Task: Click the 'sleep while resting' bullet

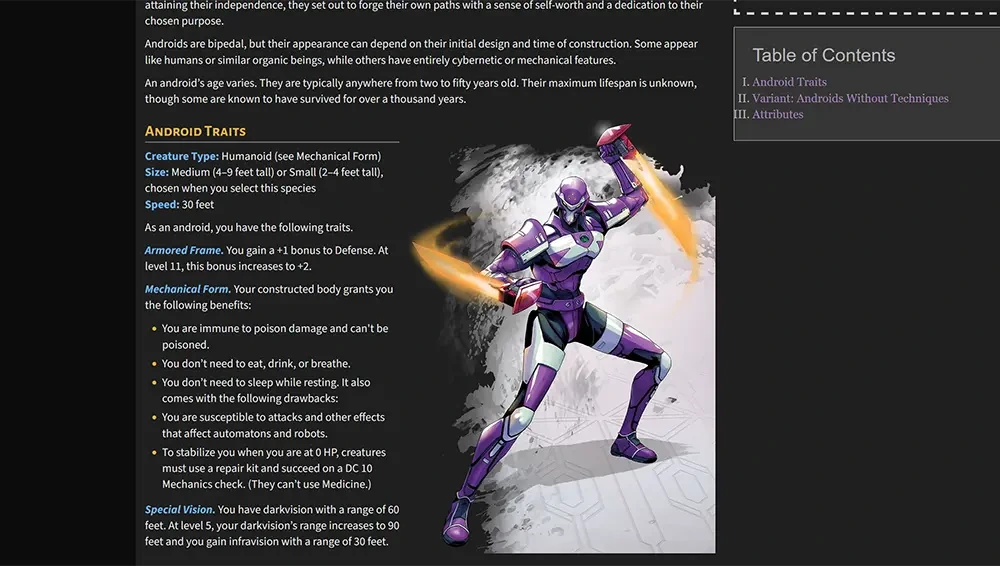Action: [266, 390]
